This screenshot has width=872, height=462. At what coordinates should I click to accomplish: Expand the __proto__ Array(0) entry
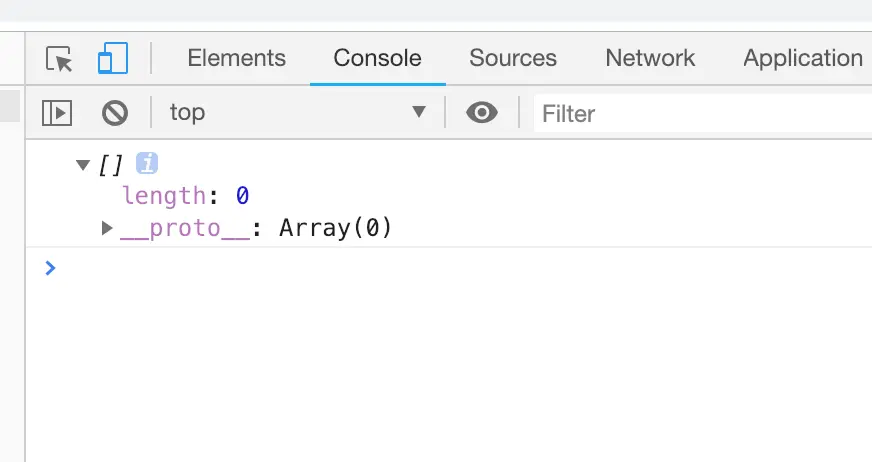tap(107, 229)
